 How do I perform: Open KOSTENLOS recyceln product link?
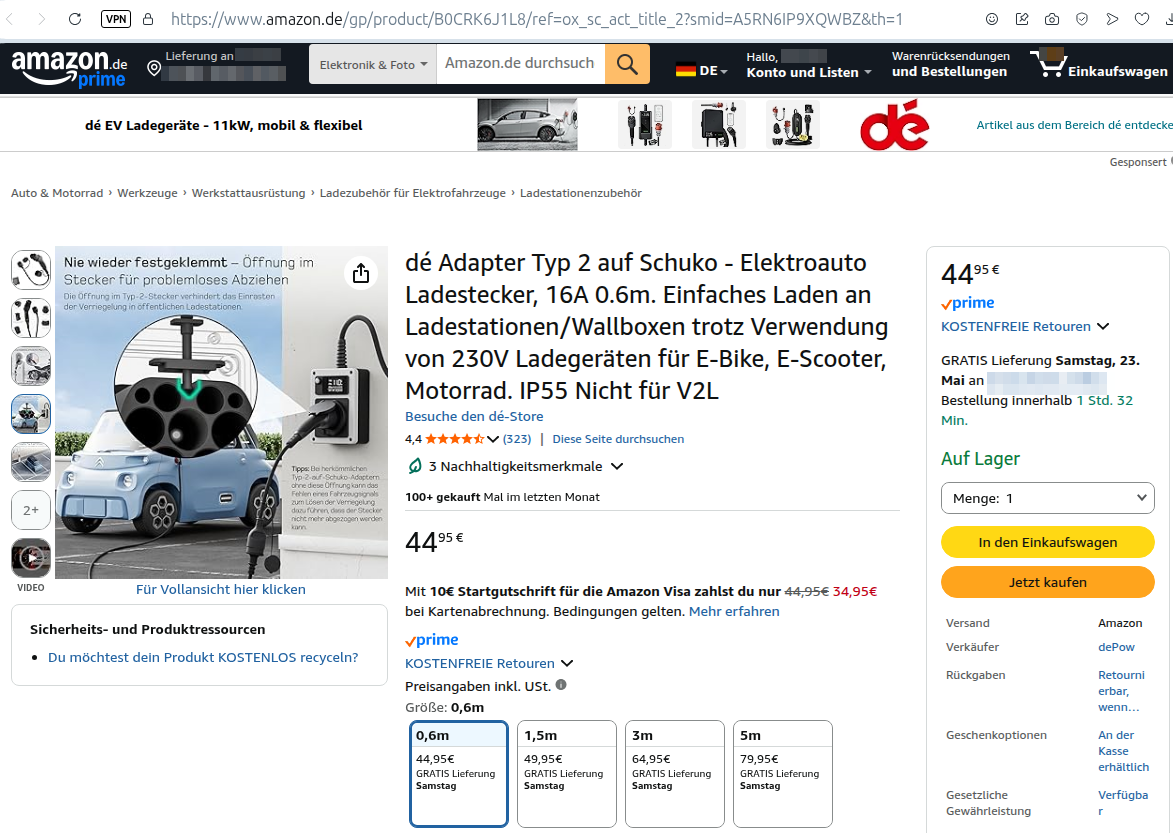coord(203,657)
